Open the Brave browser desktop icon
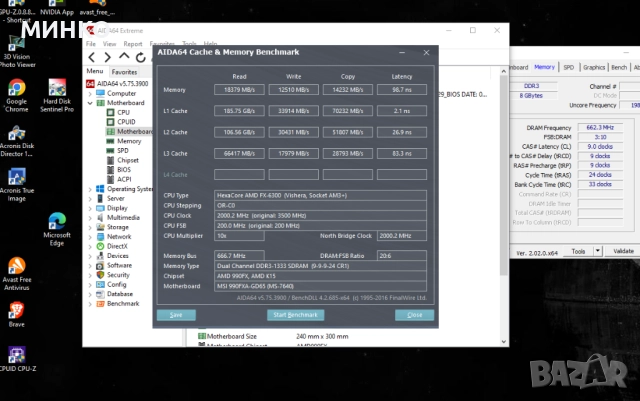Screen dimensions: 640x401 tap(17, 309)
